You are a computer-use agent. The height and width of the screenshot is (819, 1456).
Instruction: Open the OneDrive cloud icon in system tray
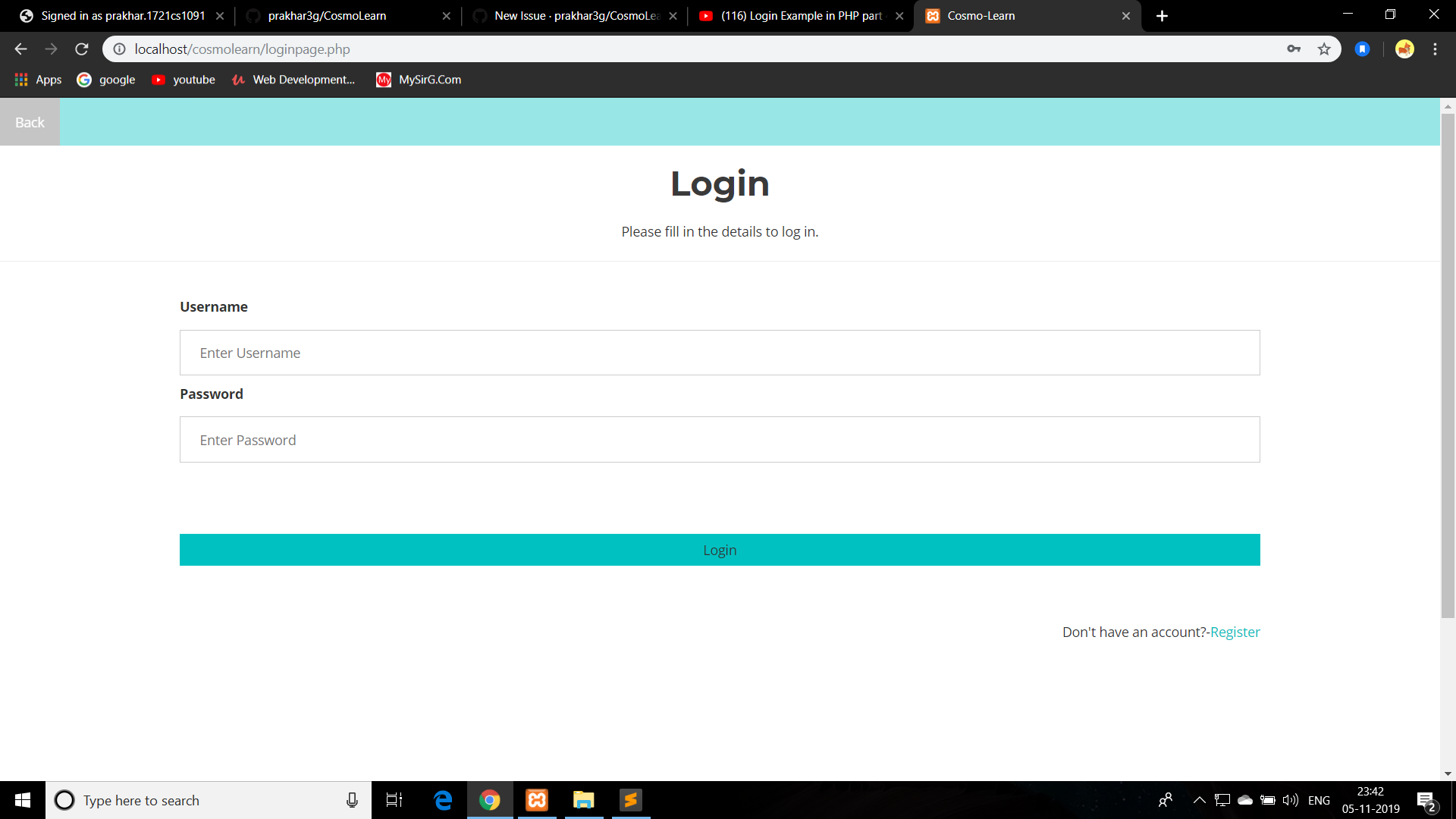click(x=1244, y=800)
